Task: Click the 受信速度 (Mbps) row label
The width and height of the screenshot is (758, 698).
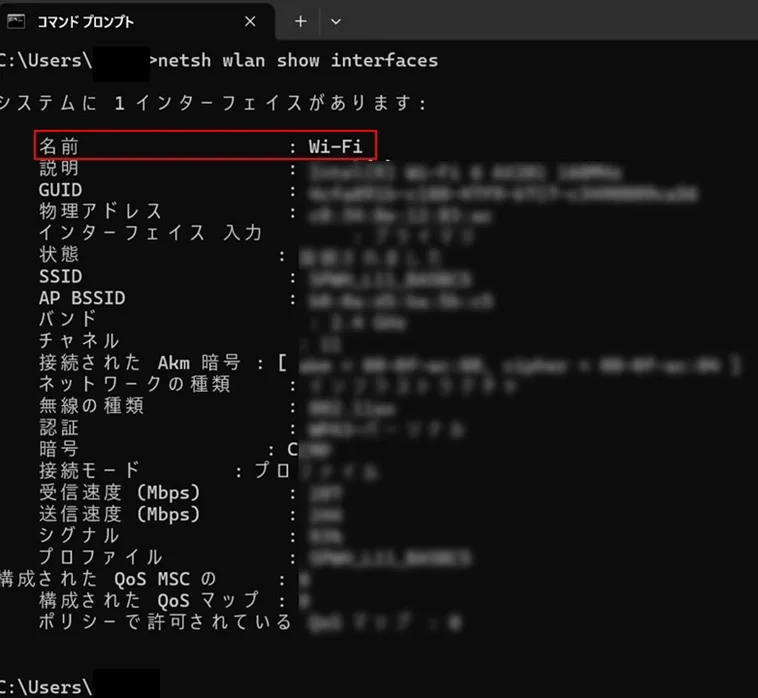Action: click(x=120, y=493)
